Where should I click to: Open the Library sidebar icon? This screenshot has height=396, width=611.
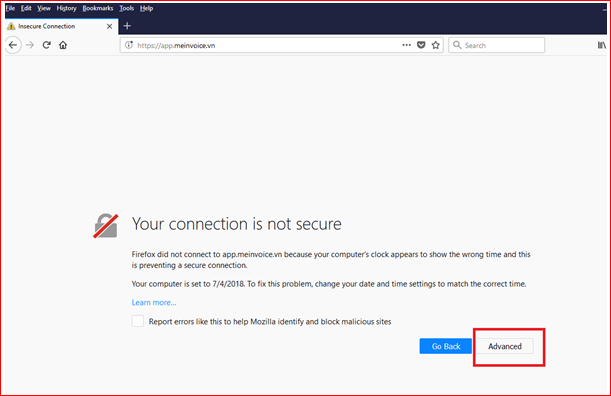602,45
